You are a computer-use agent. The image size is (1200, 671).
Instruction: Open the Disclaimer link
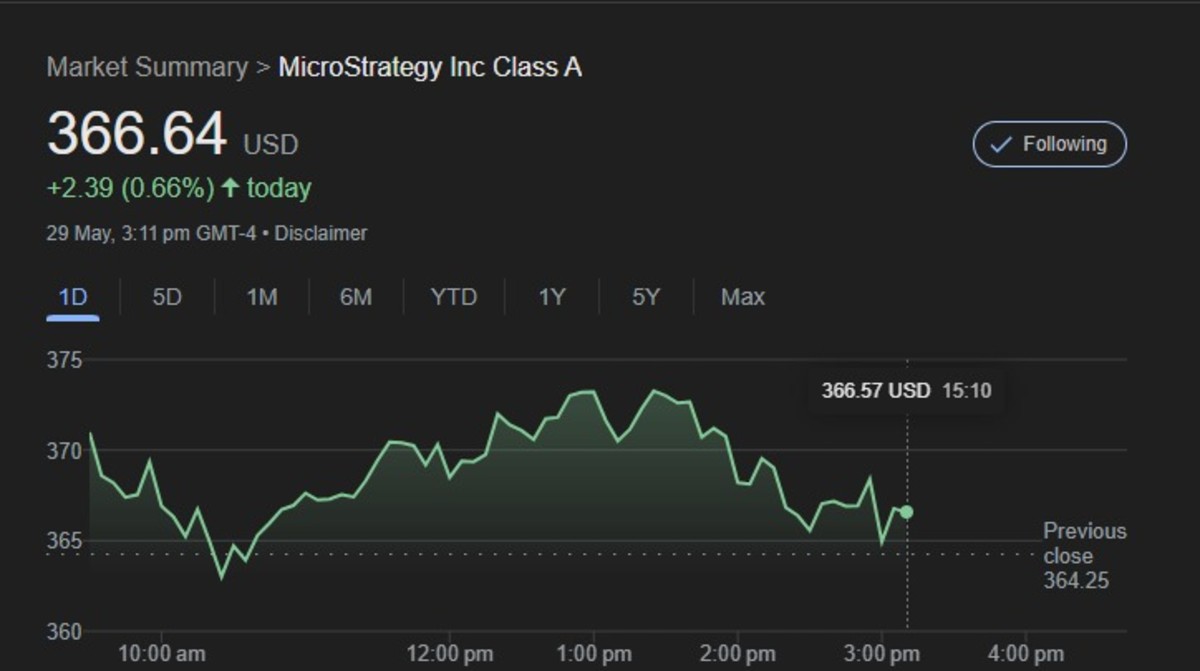pos(325,233)
